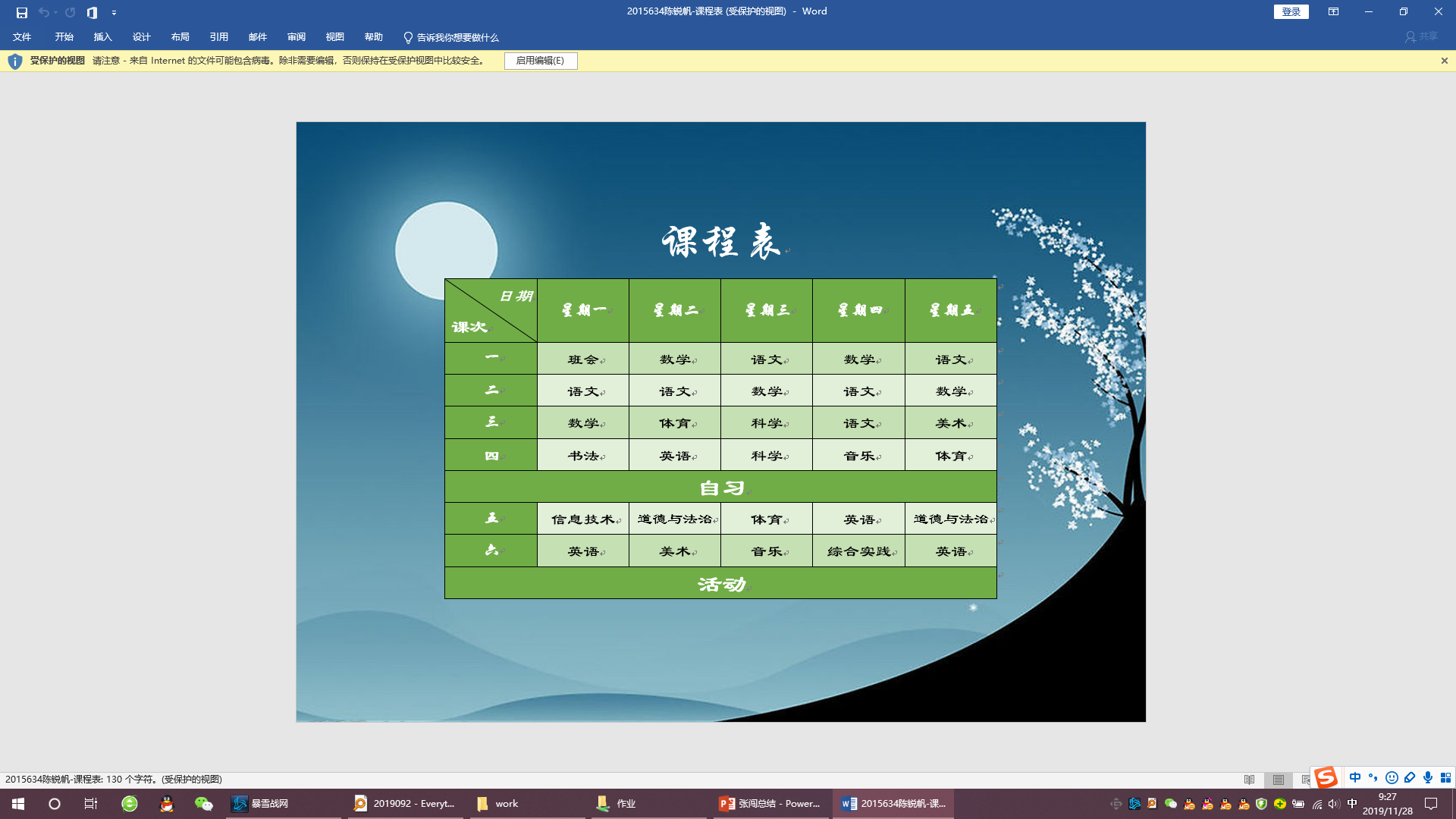The height and width of the screenshot is (819, 1456).
Task: Switch to 2019092 - Everything taskbar window
Action: click(x=406, y=803)
